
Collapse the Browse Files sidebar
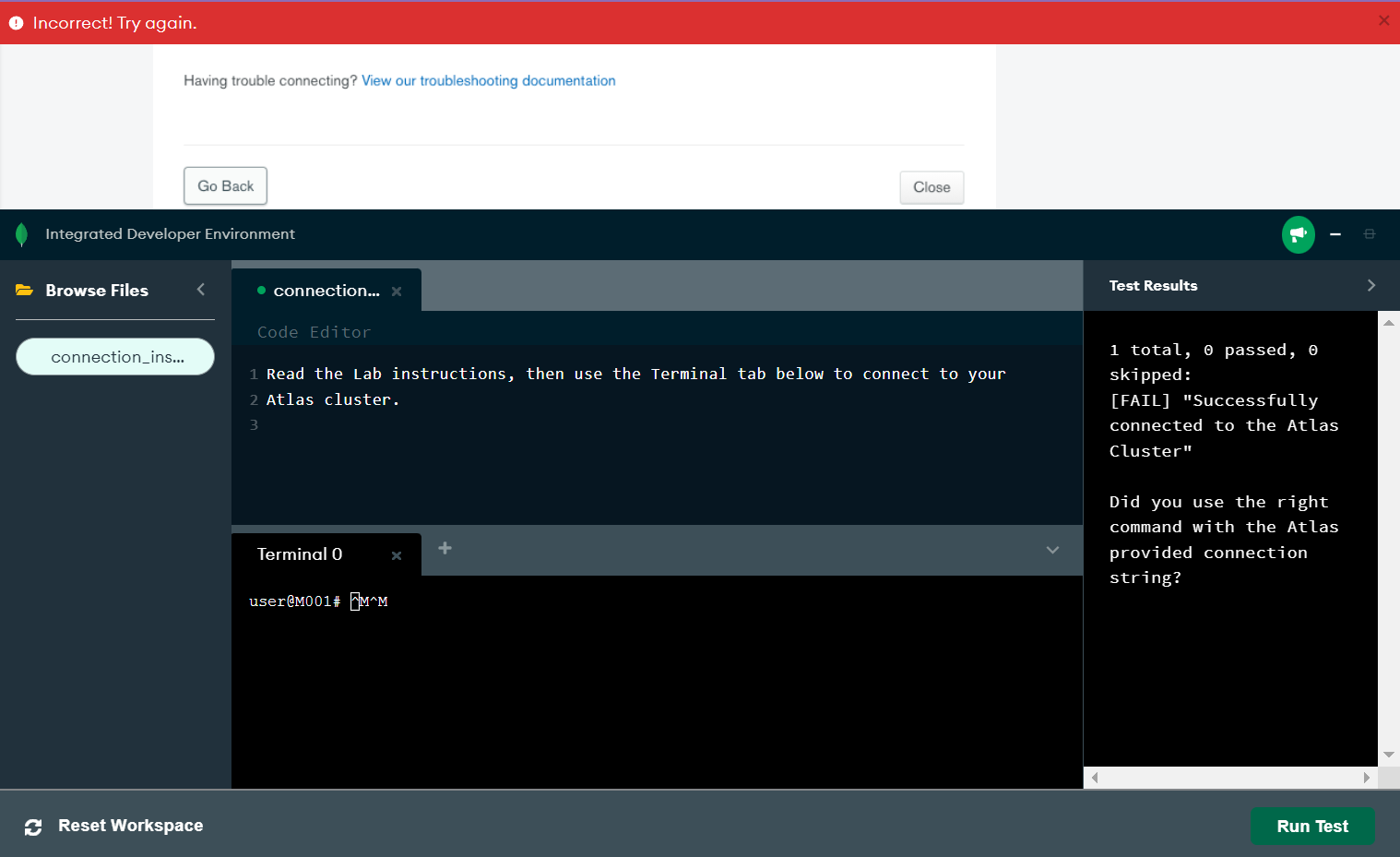201,290
